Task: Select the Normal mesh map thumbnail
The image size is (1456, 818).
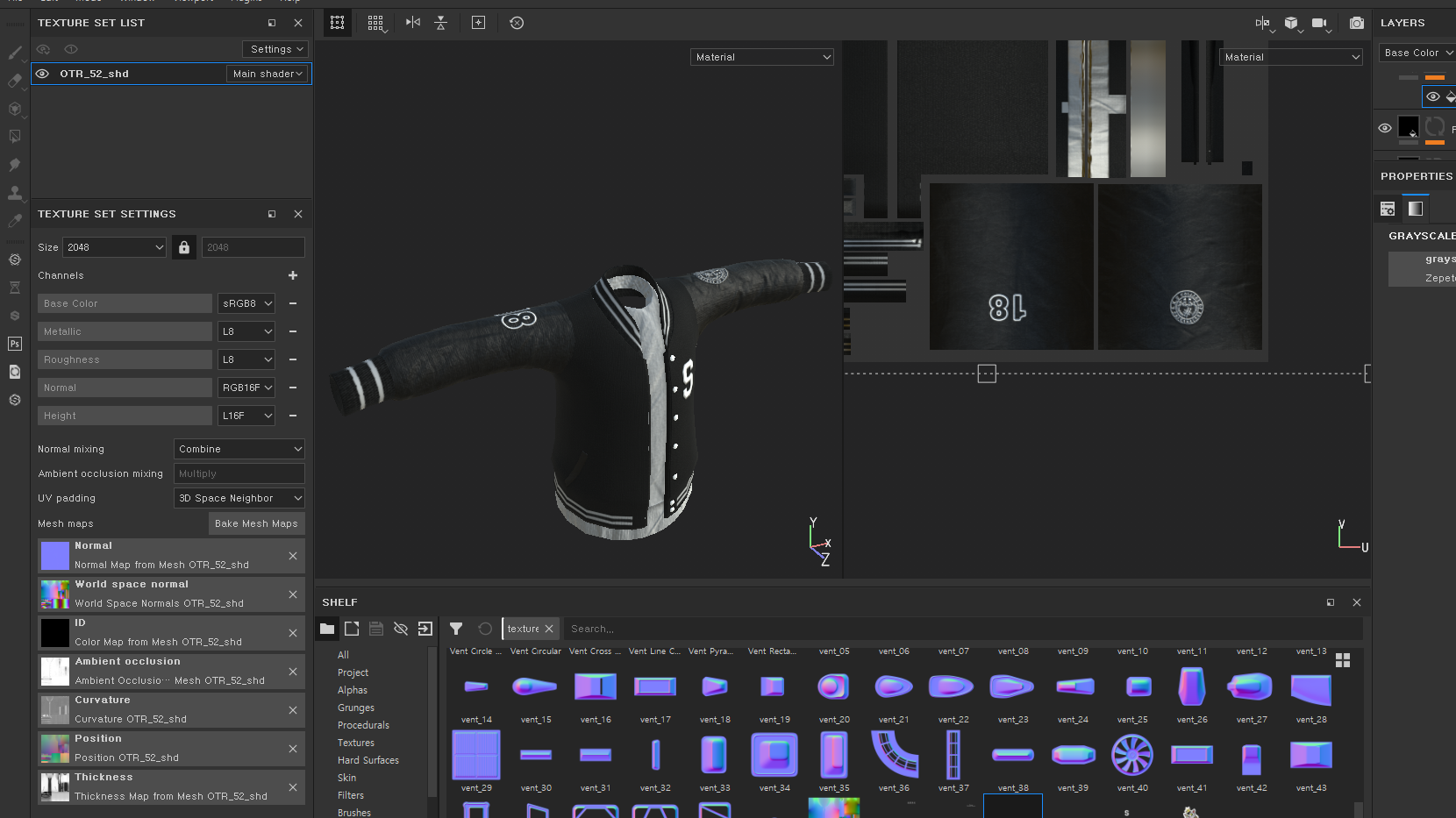Action: [x=55, y=555]
